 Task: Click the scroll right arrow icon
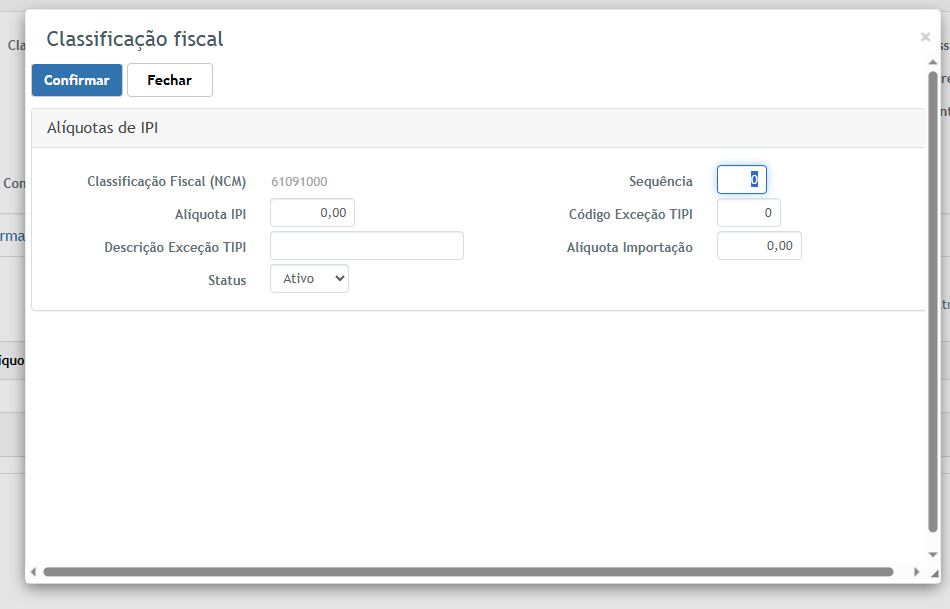tap(917, 572)
